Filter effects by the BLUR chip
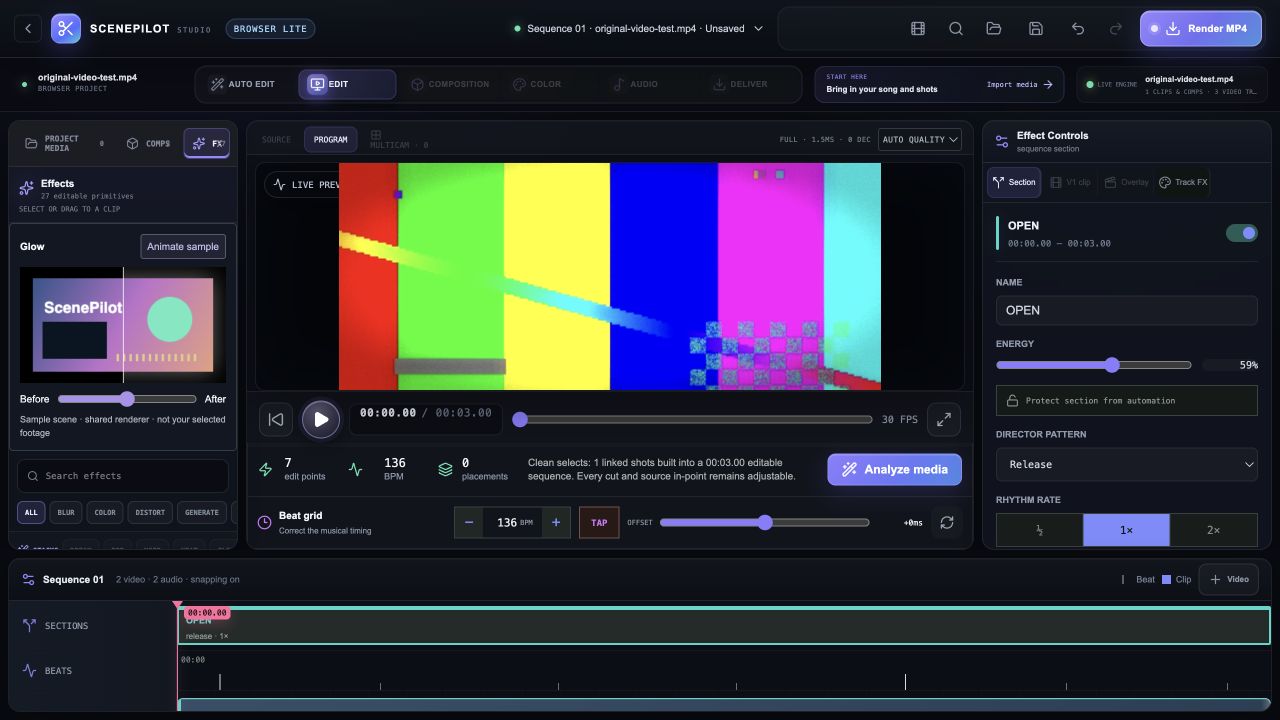The width and height of the screenshot is (1280, 720). (x=66, y=512)
